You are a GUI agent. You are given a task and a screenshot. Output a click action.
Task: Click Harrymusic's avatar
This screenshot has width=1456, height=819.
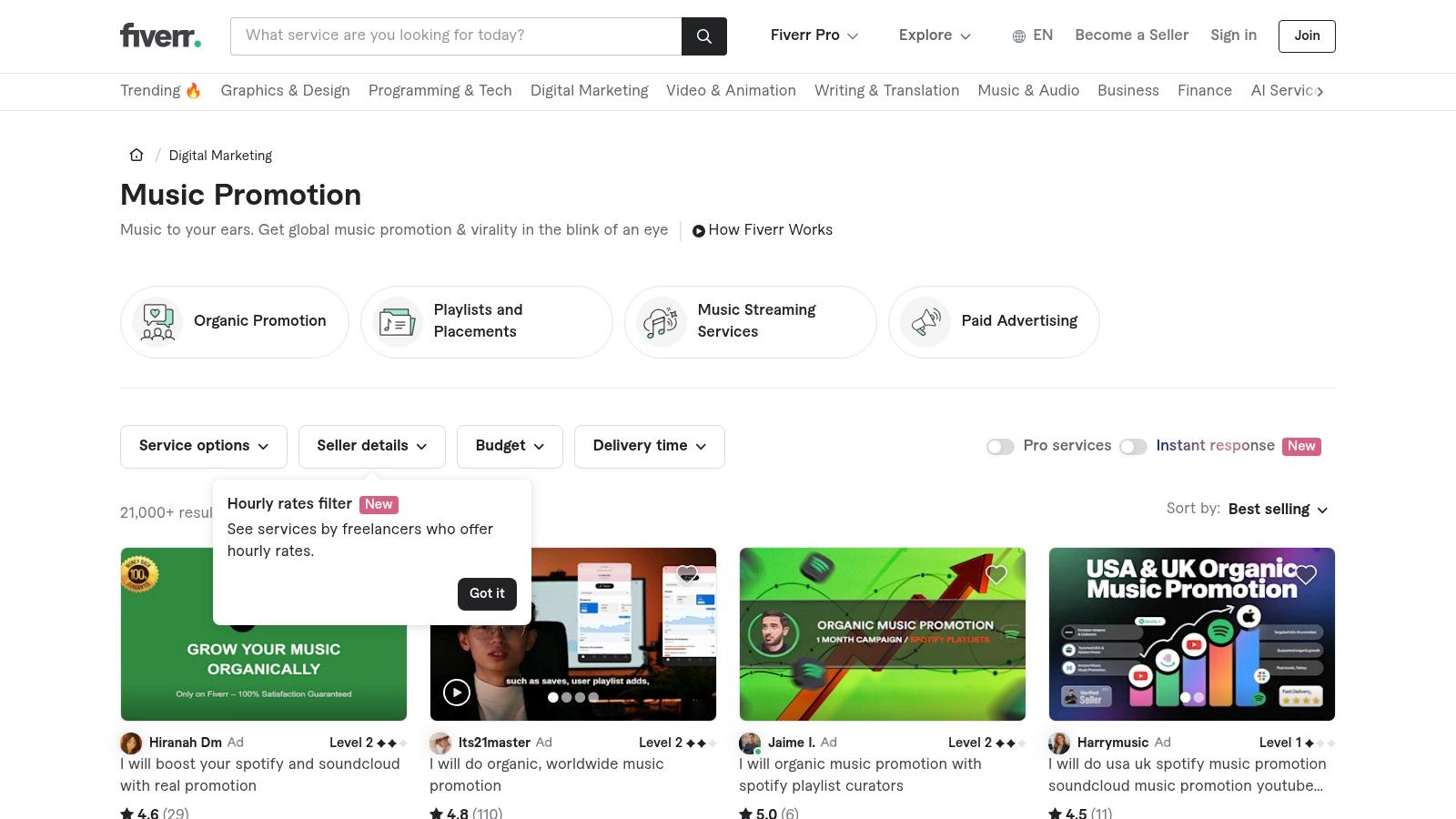(x=1059, y=743)
